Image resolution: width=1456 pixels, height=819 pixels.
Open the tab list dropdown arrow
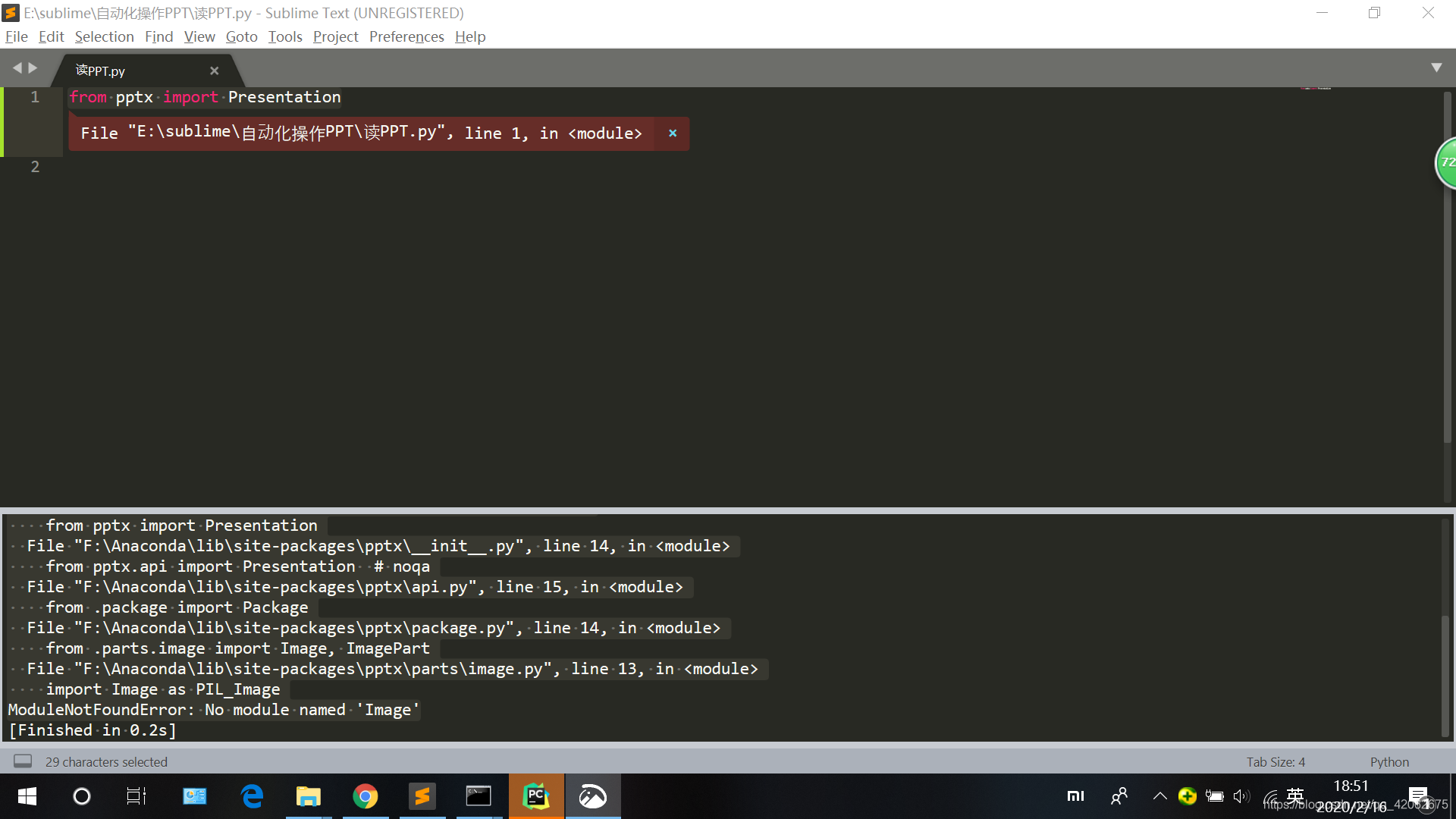click(1436, 67)
